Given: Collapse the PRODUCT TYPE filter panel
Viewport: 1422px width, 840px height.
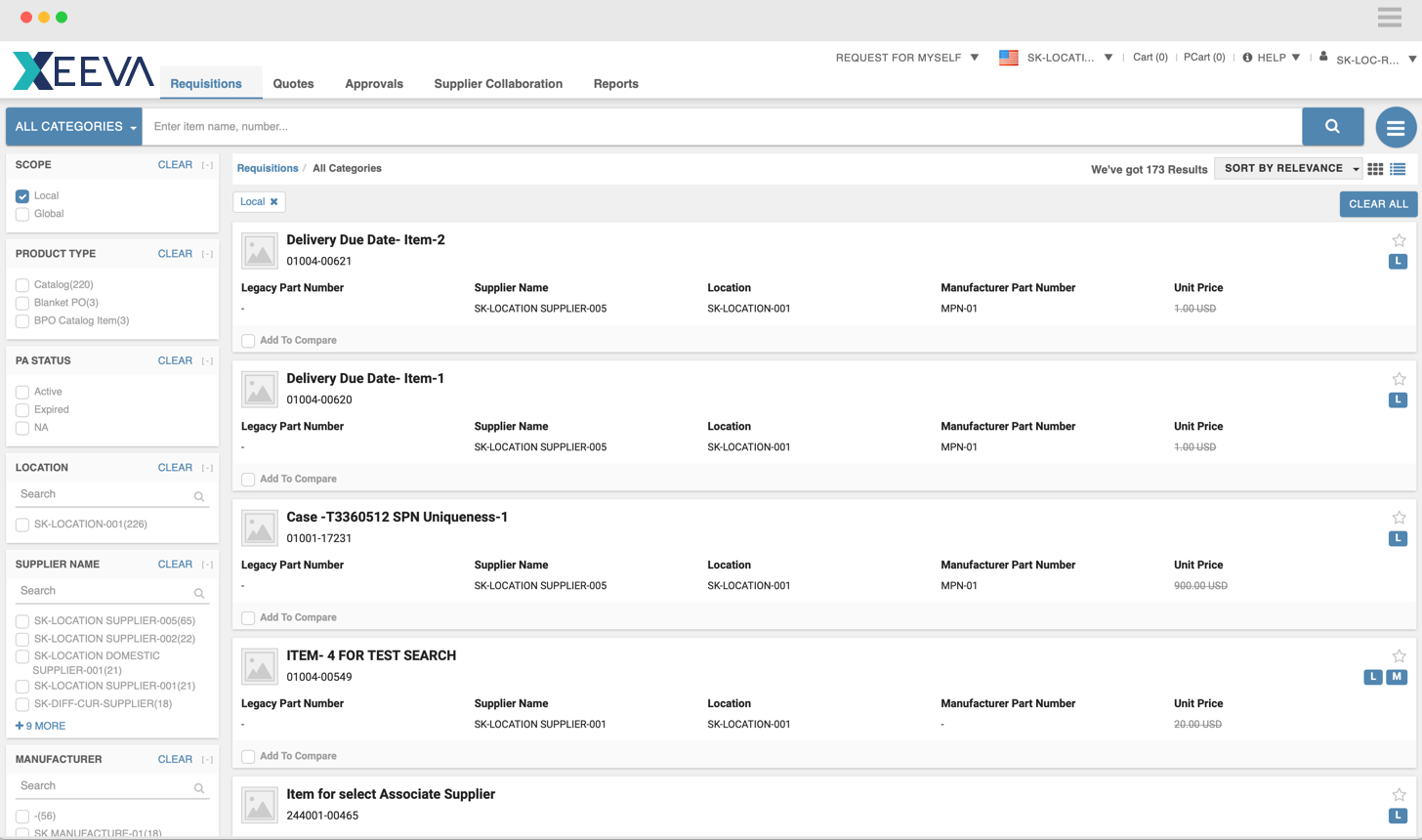Looking at the screenshot, I should [x=207, y=254].
